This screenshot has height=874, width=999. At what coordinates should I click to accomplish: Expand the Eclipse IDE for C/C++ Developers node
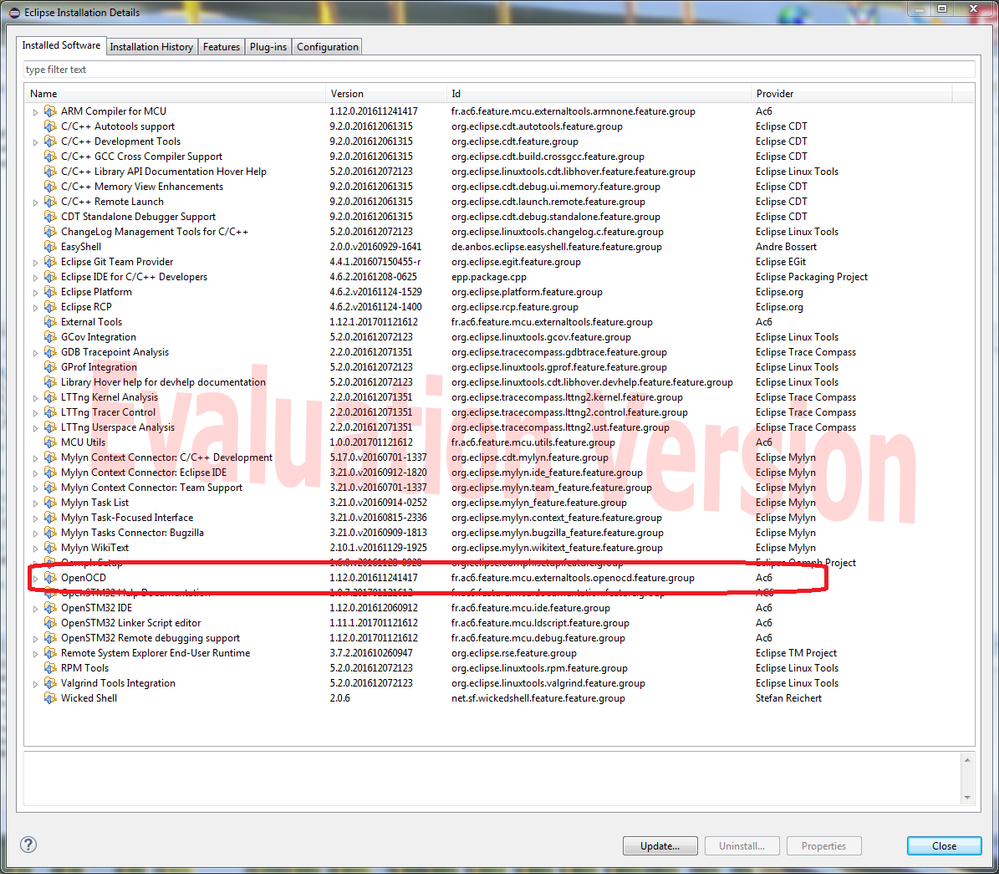pyautogui.click(x=36, y=278)
